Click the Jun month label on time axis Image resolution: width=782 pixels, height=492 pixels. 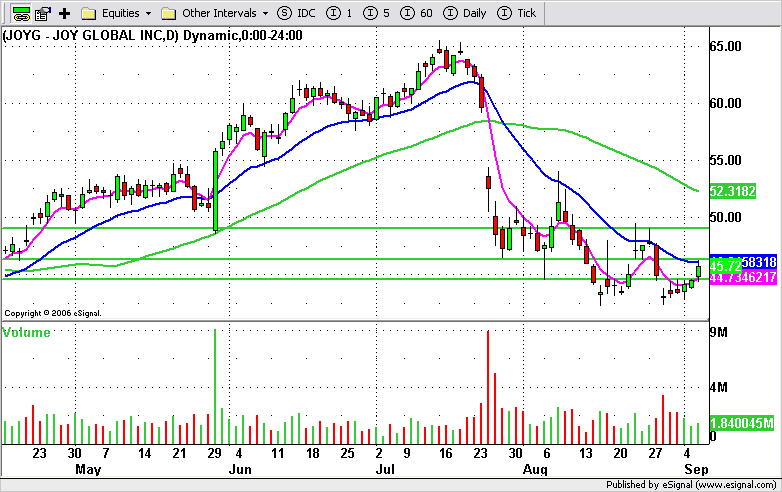coord(240,469)
